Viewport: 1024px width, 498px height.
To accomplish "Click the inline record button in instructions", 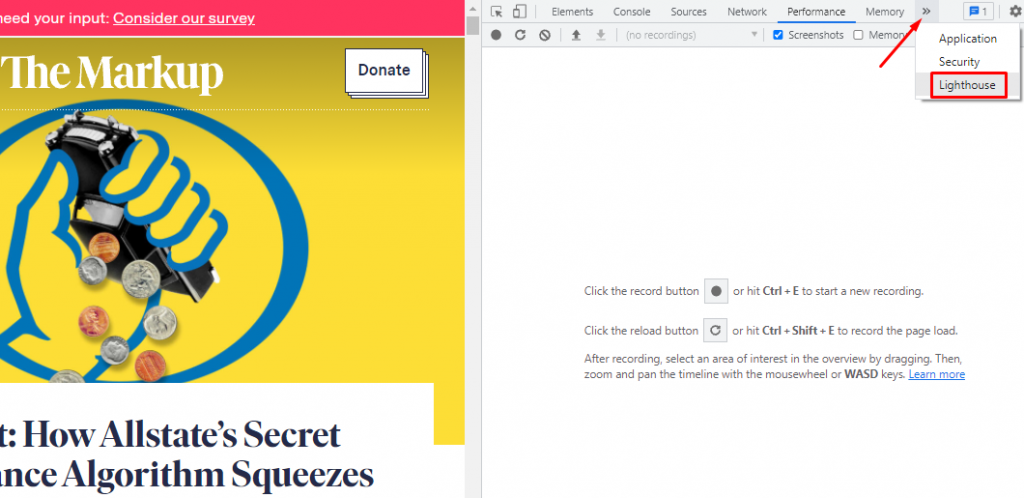I will pos(716,291).
